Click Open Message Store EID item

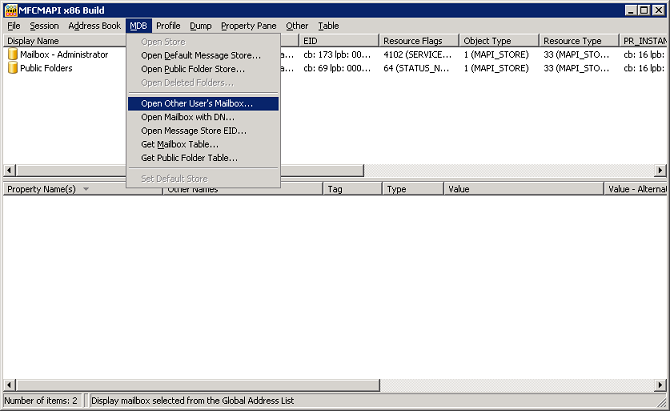[193, 131]
